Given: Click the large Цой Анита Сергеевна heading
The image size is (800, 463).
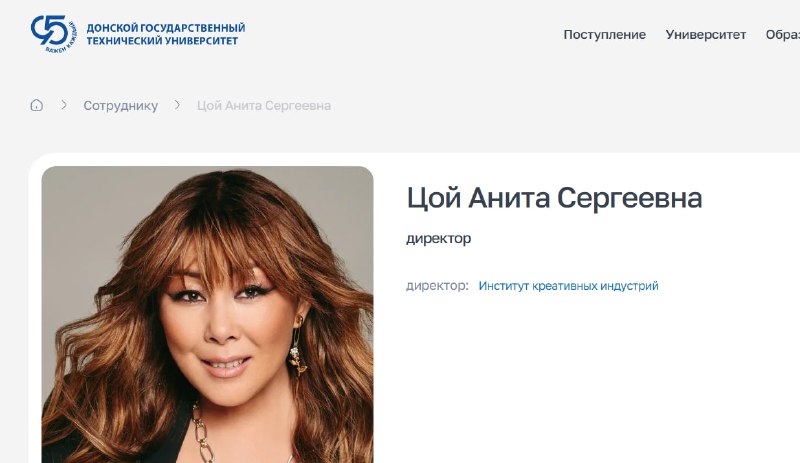Looking at the screenshot, I should click(555, 198).
